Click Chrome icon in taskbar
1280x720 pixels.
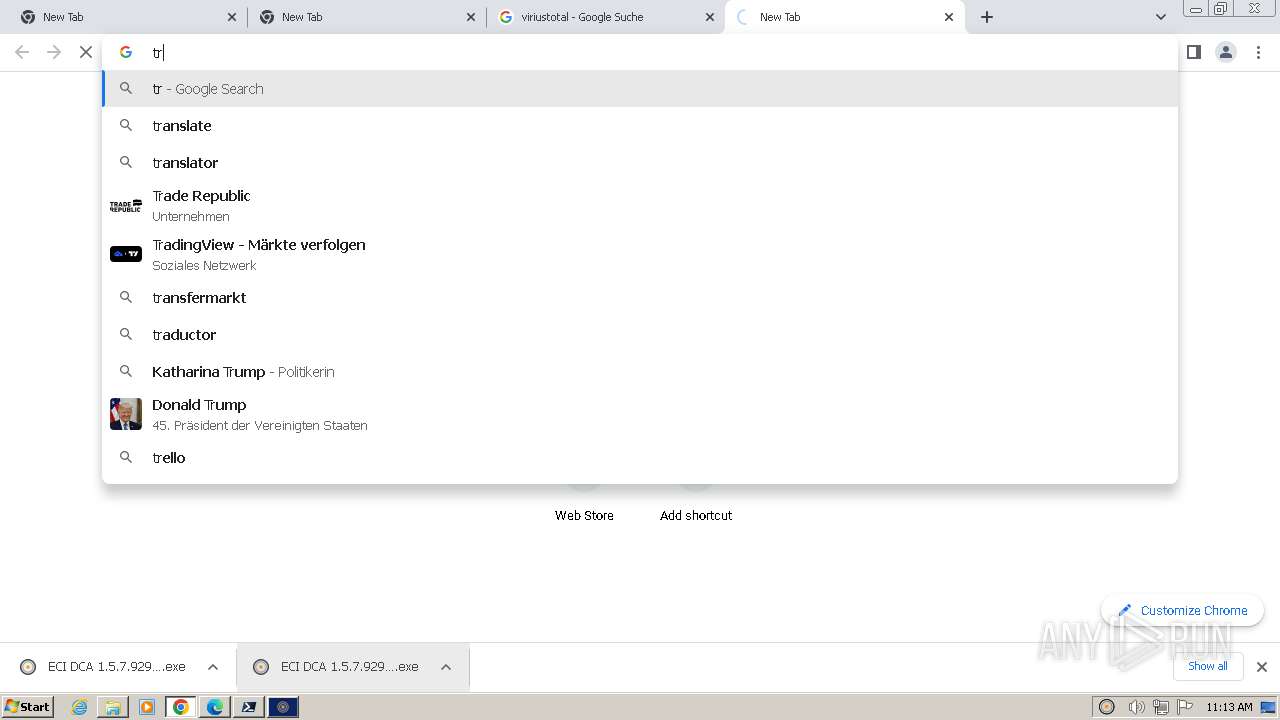[181, 707]
